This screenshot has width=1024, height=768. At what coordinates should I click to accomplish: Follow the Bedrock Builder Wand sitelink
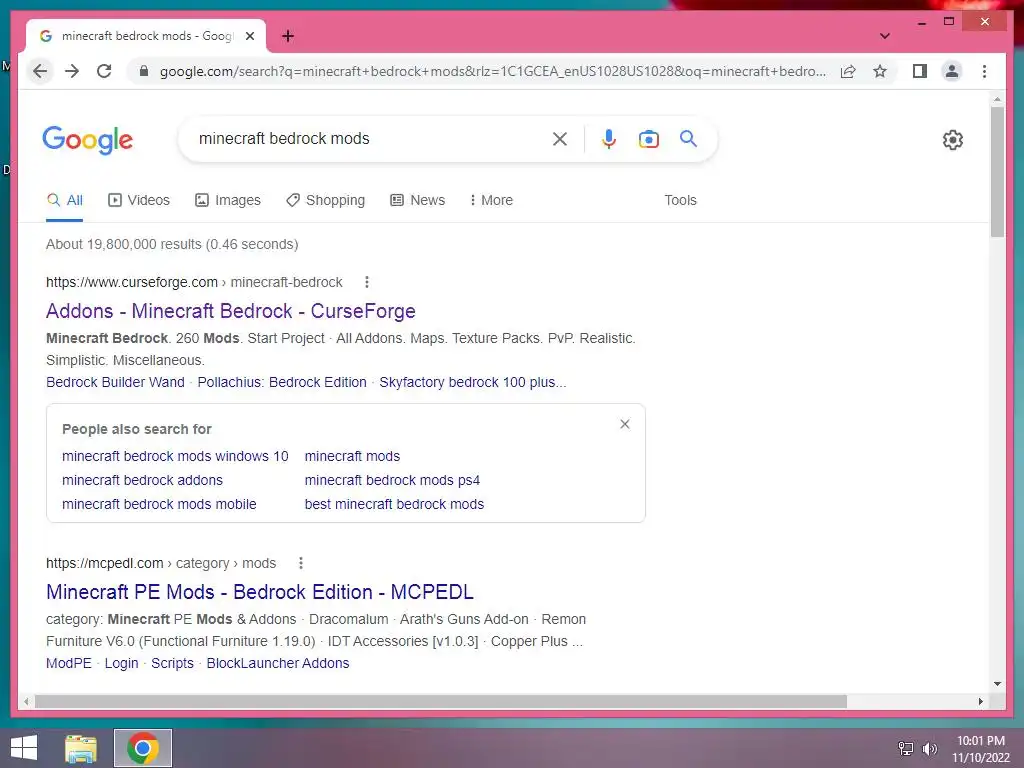[115, 382]
